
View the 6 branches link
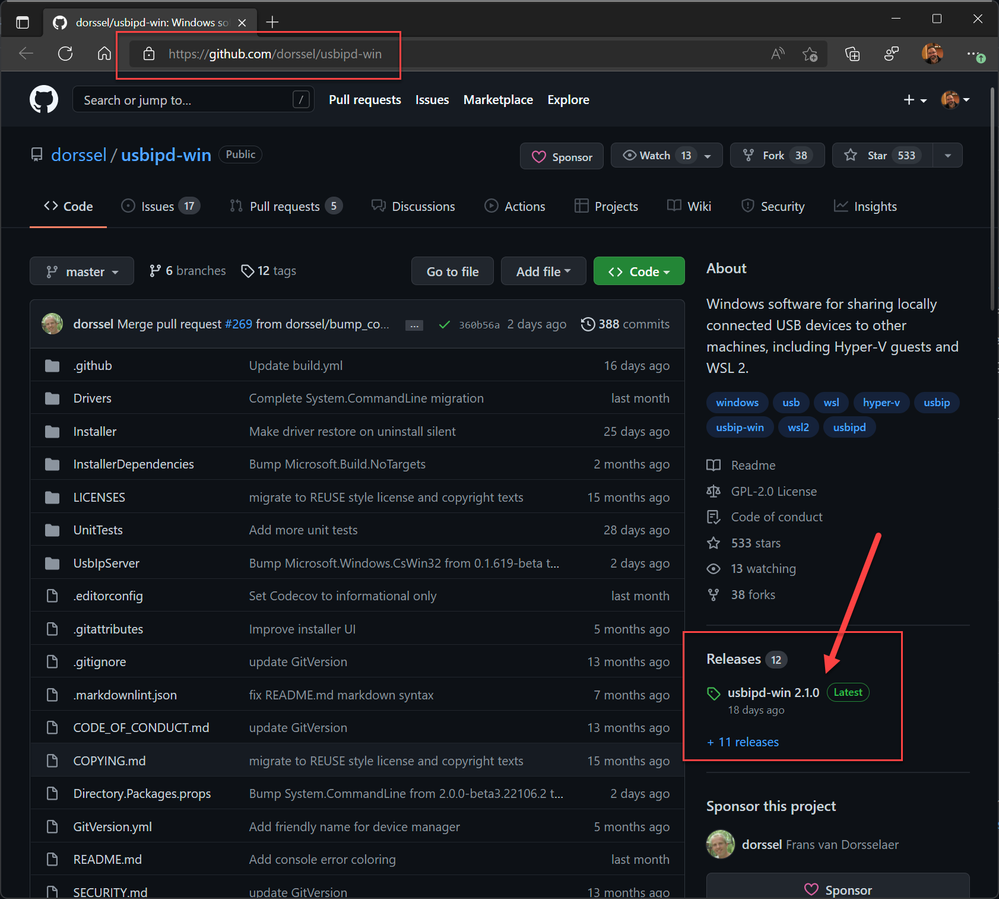pos(187,271)
